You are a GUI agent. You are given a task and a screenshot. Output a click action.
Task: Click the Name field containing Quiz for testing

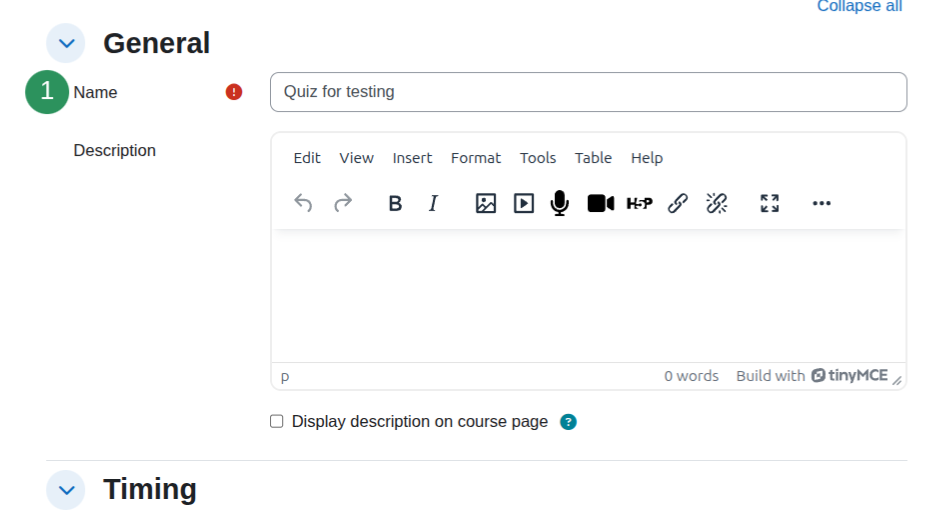pos(589,92)
